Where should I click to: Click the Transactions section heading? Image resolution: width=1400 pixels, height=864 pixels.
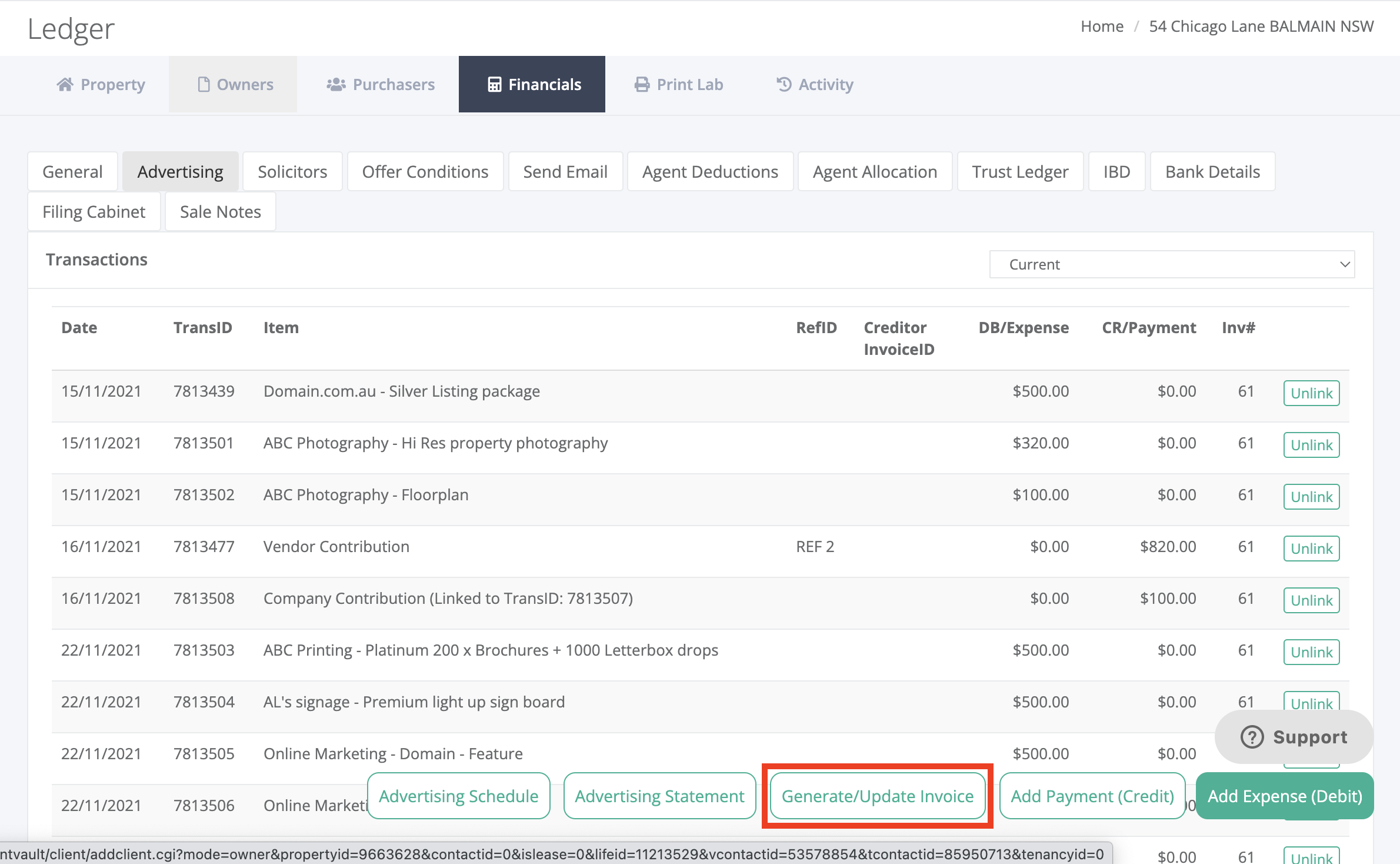coord(96,260)
